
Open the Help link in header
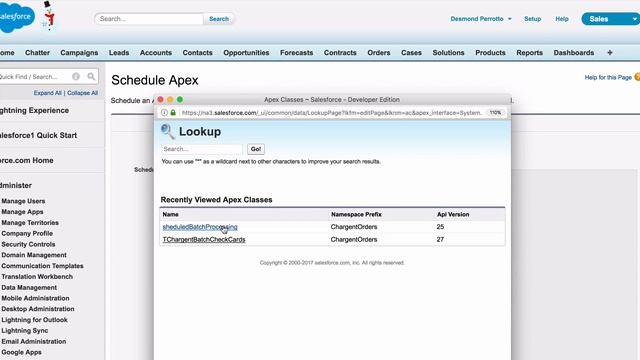pyautogui.click(x=562, y=19)
